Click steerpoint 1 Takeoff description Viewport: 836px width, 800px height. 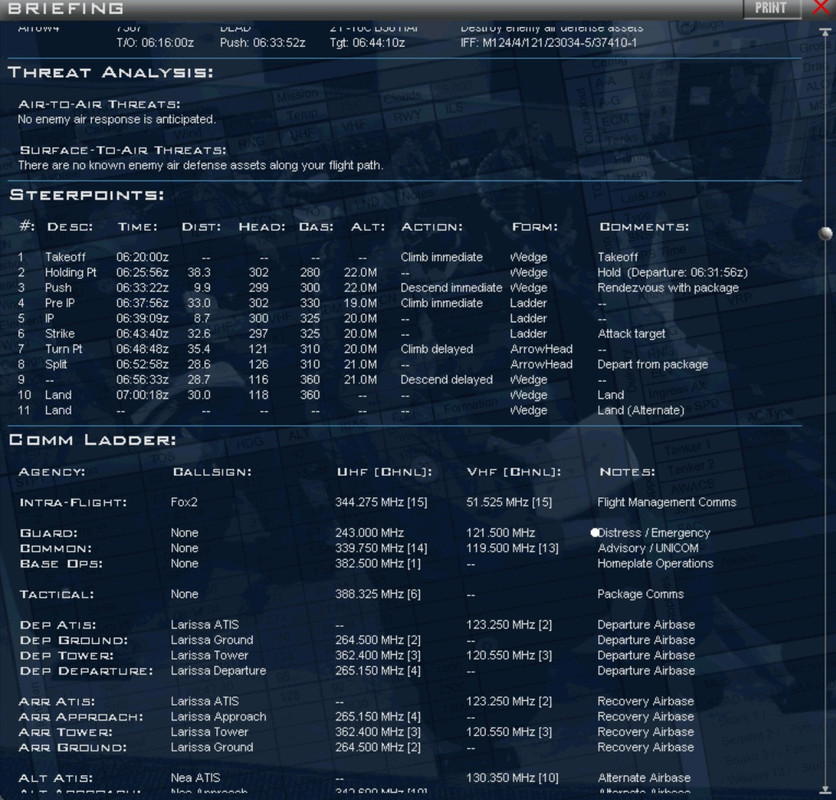(x=65, y=257)
